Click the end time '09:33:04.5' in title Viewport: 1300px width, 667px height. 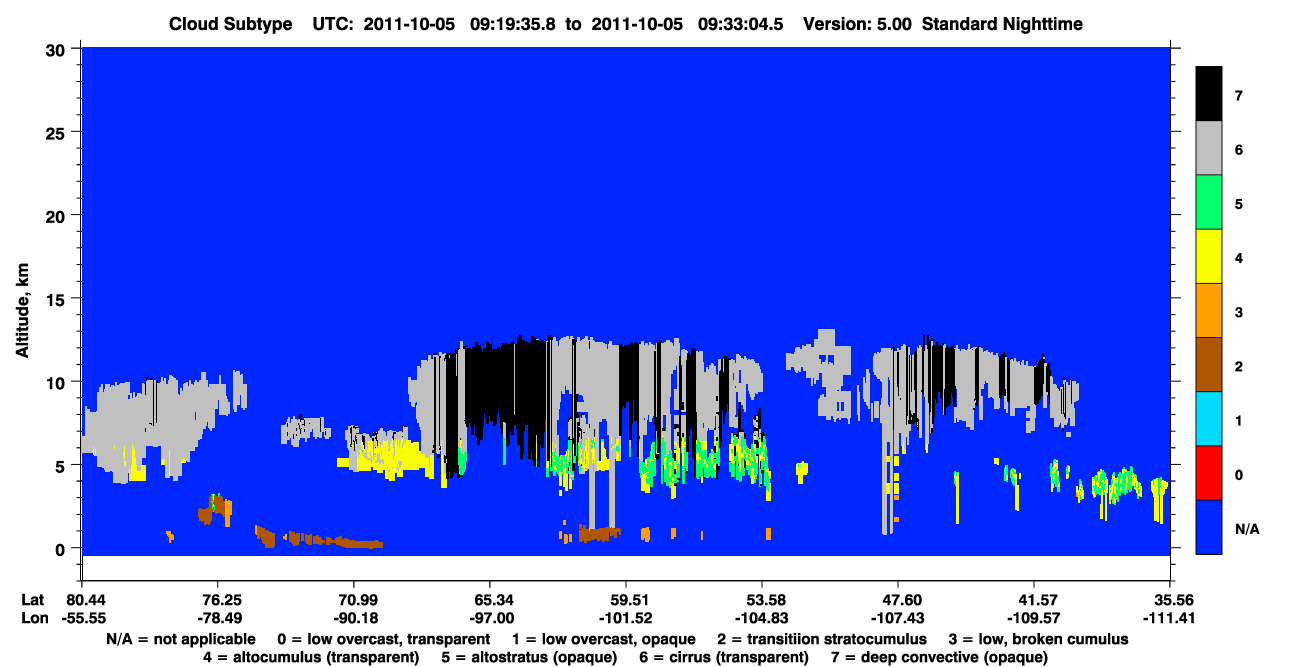[742, 24]
